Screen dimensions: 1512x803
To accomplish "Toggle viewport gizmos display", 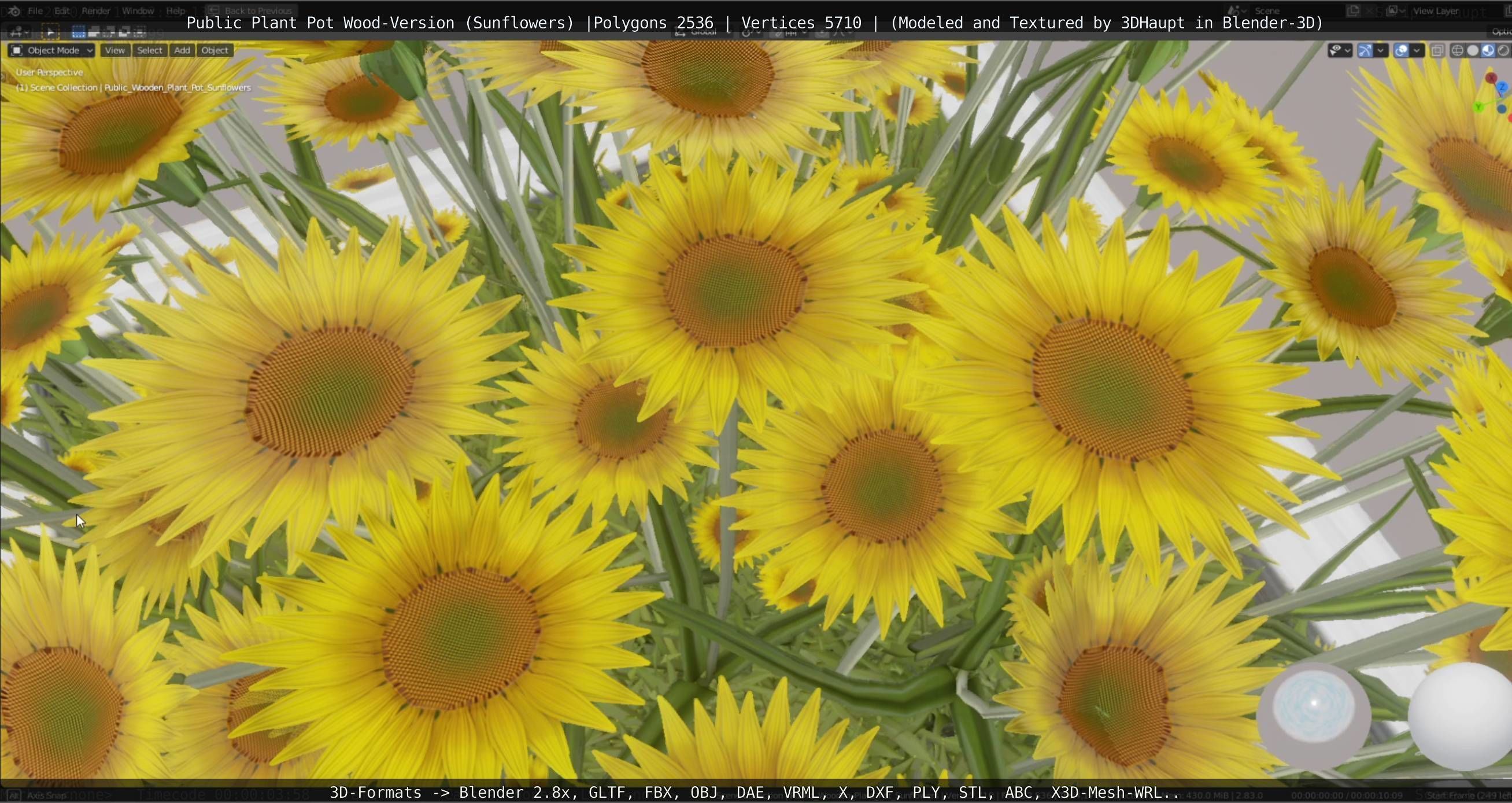I will pyautogui.click(x=1365, y=50).
